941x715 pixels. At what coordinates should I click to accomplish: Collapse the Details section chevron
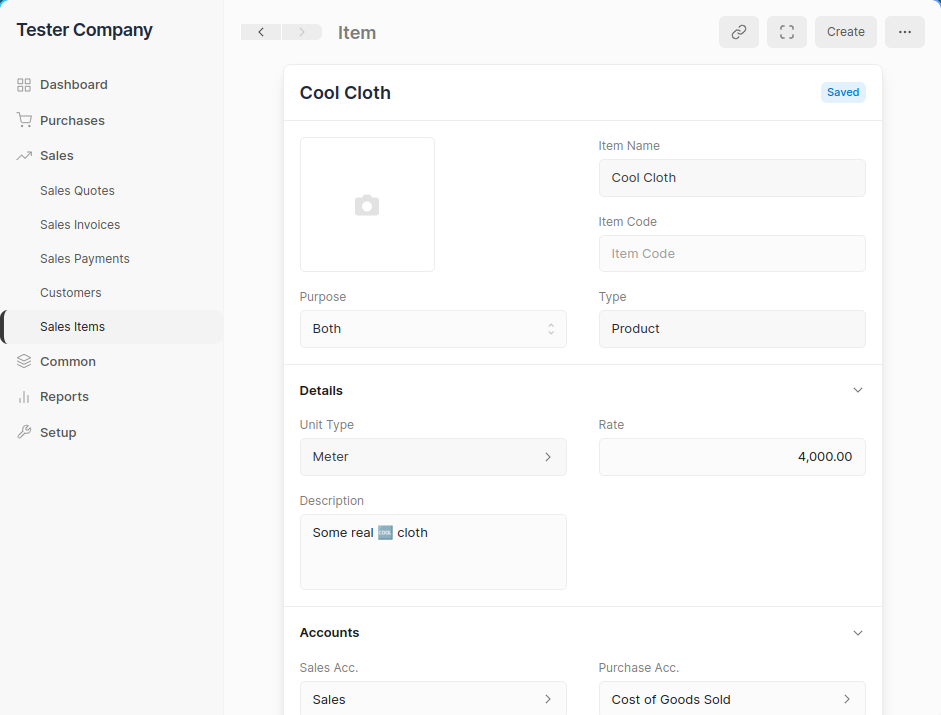point(857,390)
